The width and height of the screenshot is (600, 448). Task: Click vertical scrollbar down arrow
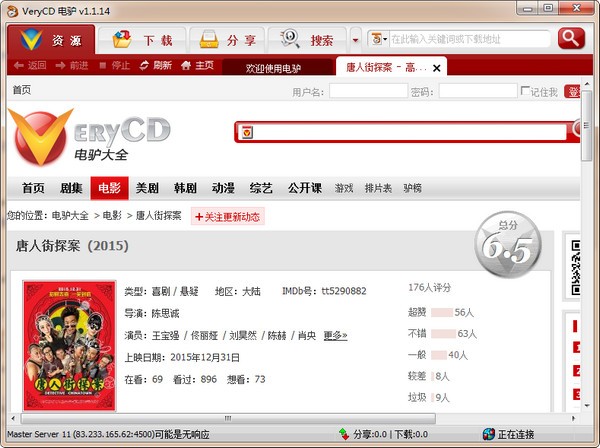point(587,406)
